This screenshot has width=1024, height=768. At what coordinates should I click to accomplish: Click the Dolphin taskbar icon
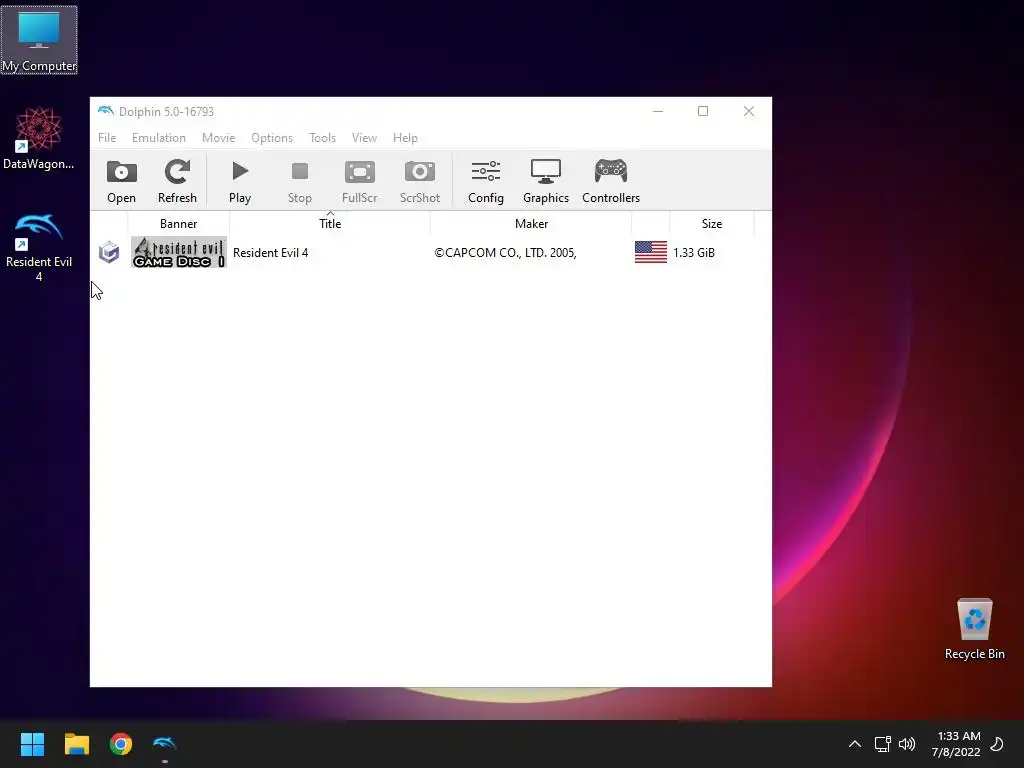click(165, 744)
